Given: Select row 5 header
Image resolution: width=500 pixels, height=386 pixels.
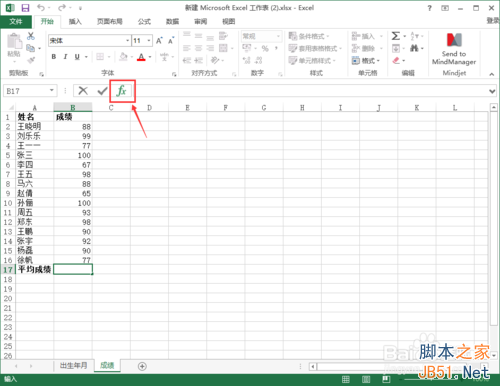Looking at the screenshot, I should 8,155.
